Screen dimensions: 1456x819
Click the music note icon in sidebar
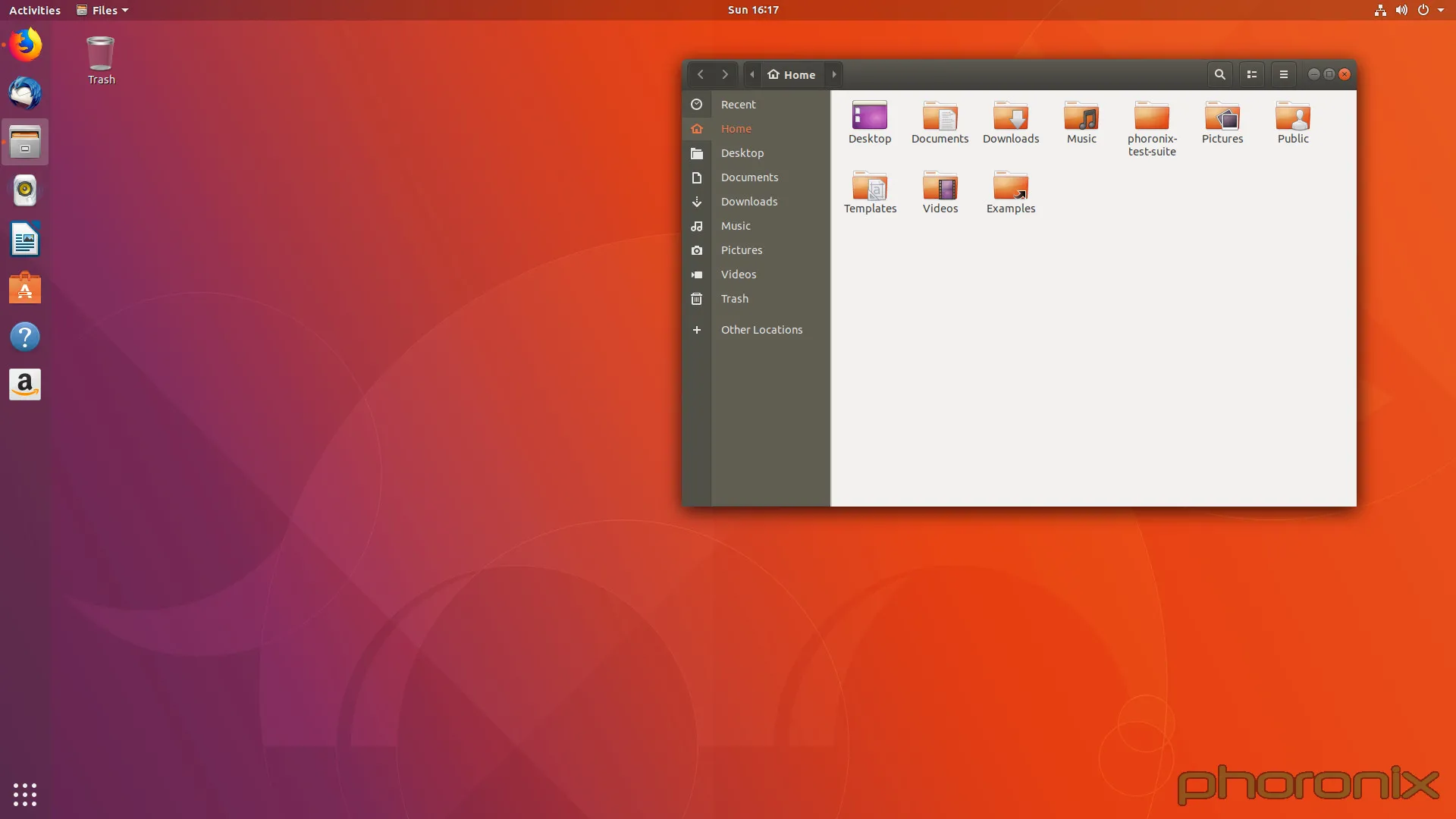pos(697,226)
